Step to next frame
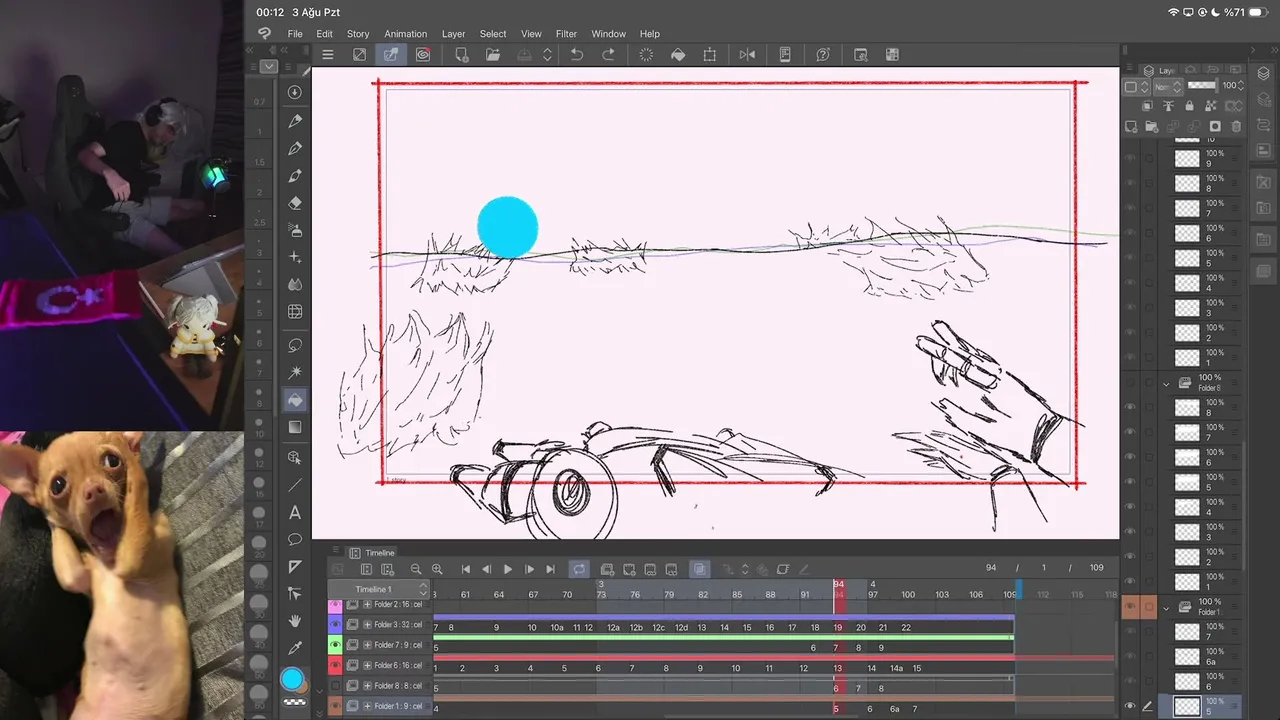This screenshot has width=1280, height=720. click(x=529, y=569)
